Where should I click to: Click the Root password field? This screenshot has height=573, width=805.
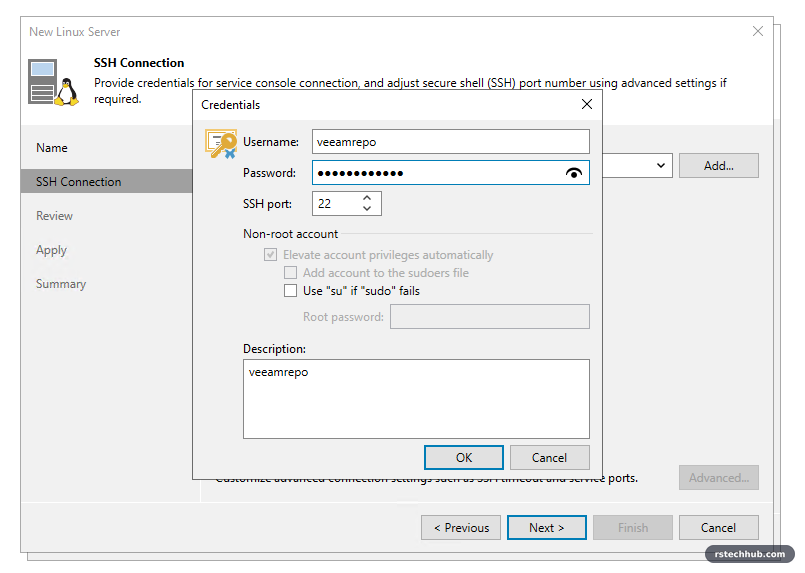click(490, 317)
